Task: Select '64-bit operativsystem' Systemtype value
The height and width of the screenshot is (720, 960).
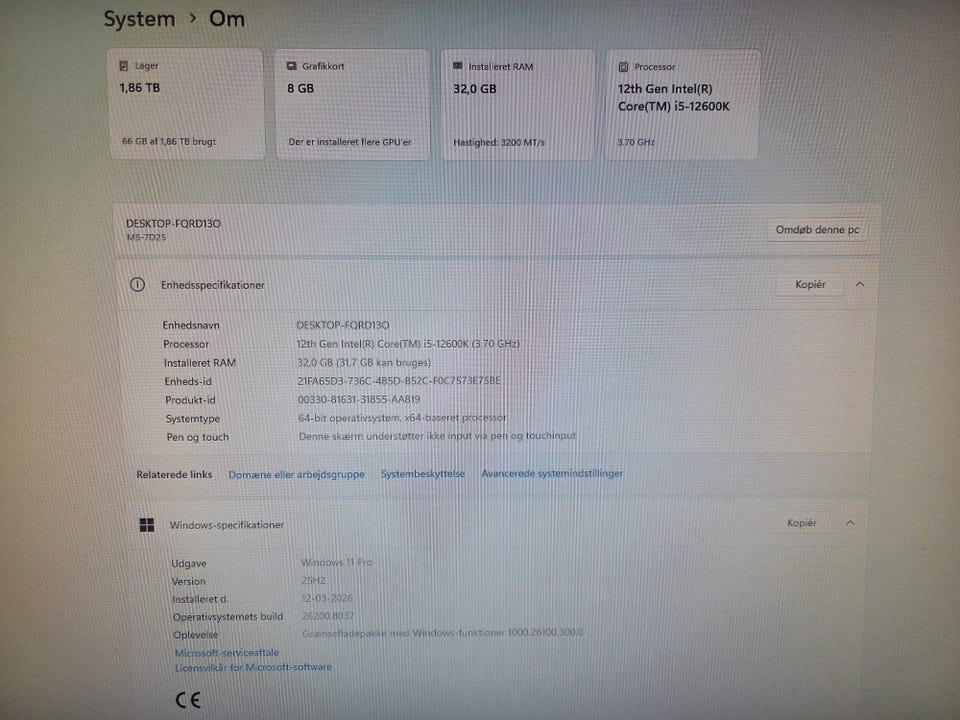Action: (x=402, y=418)
